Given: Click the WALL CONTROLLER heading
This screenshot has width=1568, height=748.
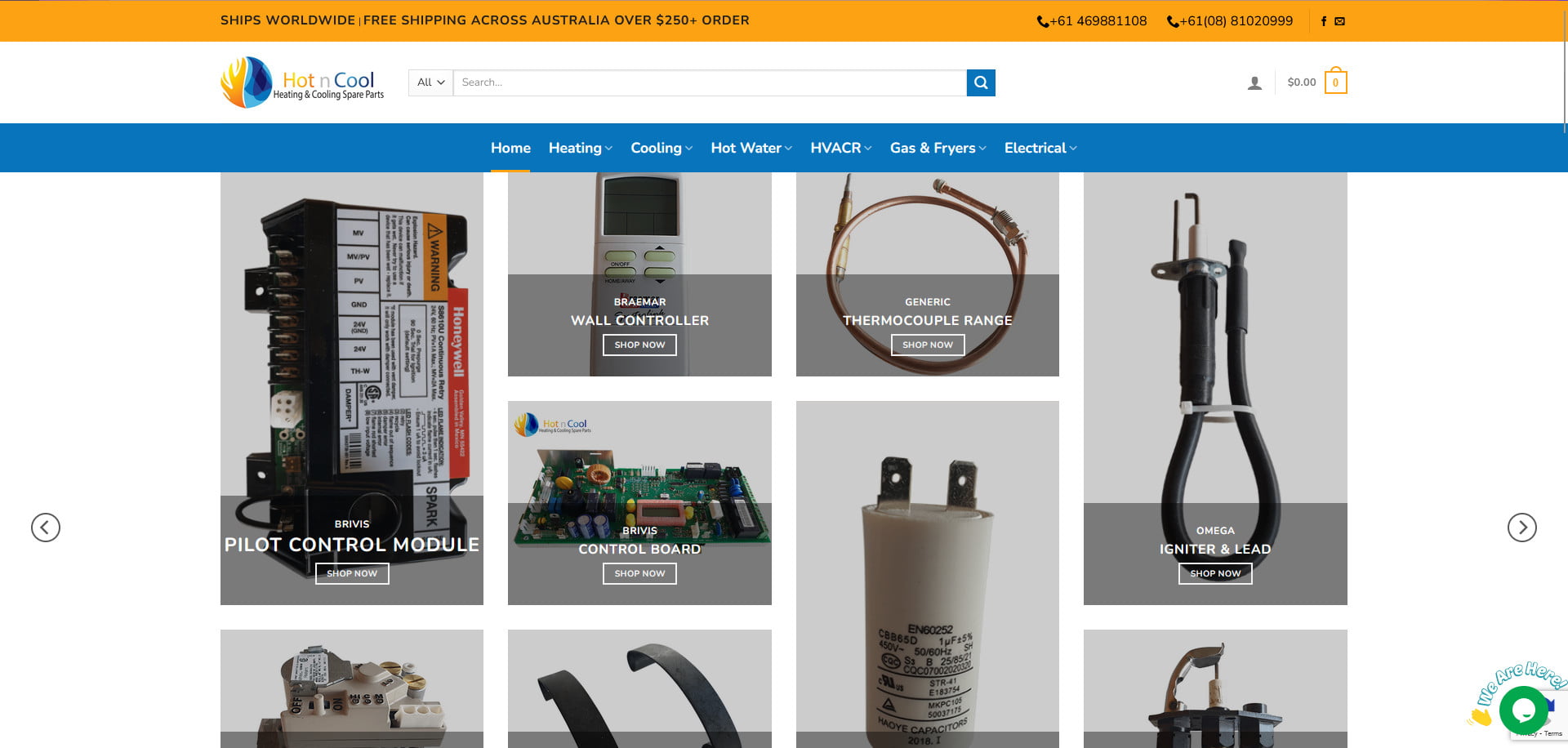Looking at the screenshot, I should point(639,320).
